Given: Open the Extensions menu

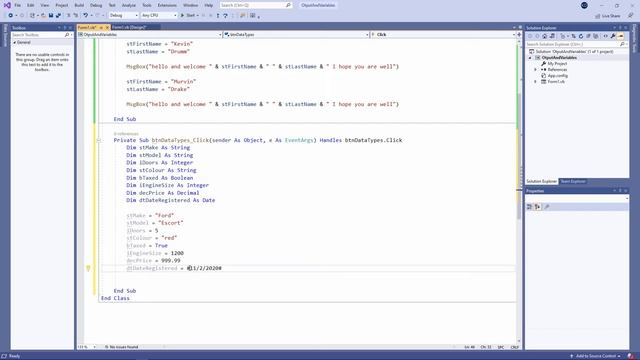Looking at the screenshot, I should [167, 5].
